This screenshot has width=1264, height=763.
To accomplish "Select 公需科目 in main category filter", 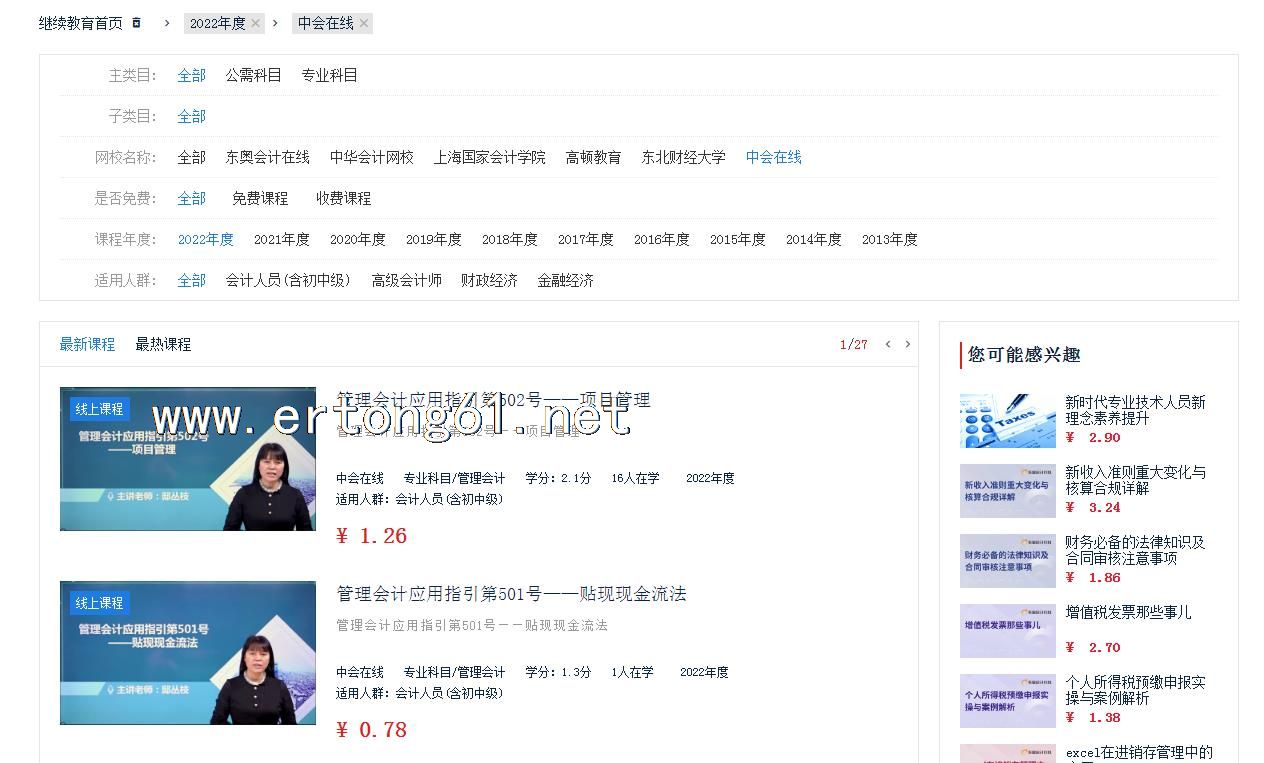I will pos(253,75).
